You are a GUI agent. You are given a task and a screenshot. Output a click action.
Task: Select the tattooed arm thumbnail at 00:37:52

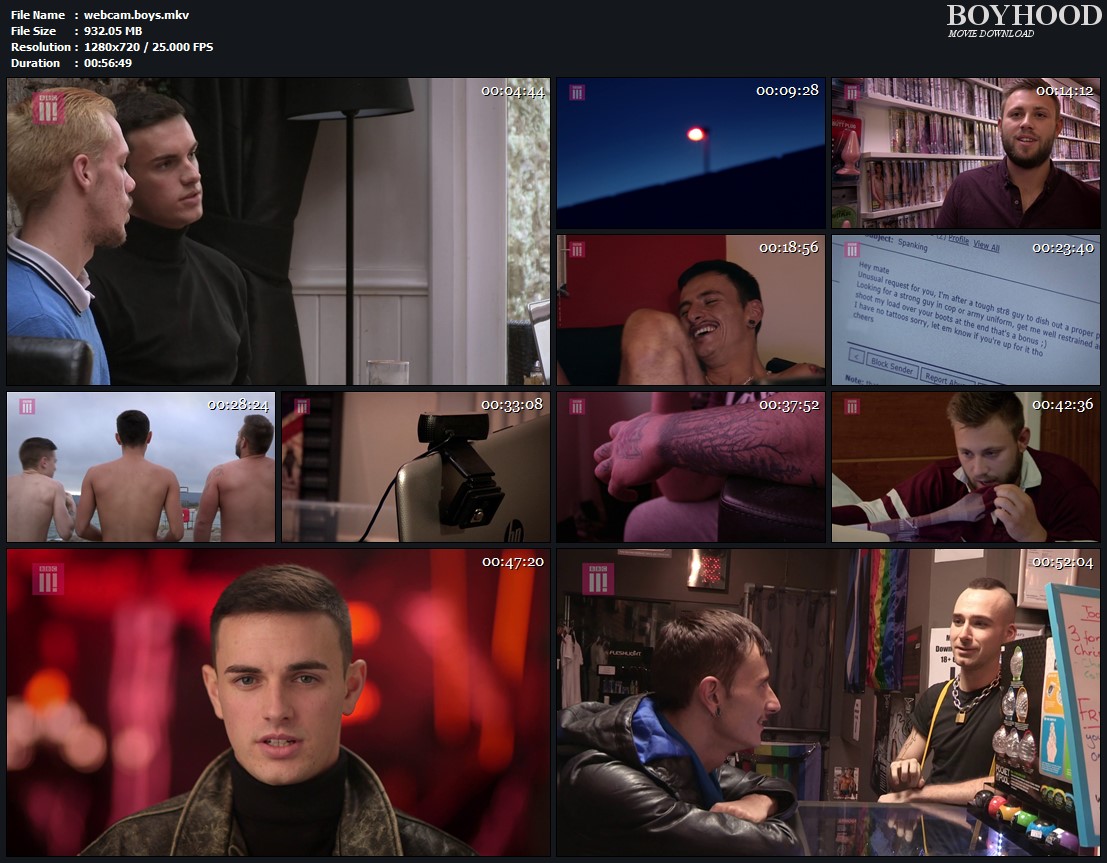tap(691, 467)
